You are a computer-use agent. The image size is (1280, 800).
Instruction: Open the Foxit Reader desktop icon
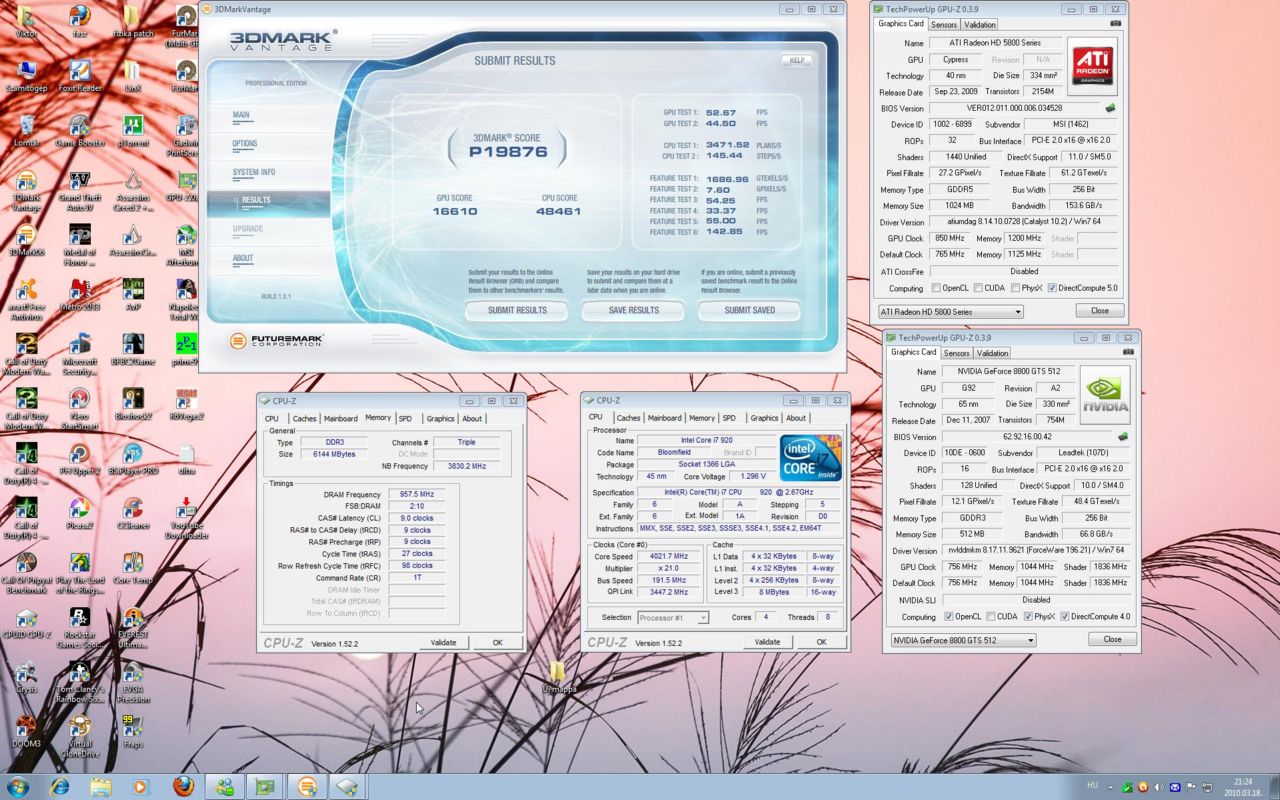tap(80, 76)
